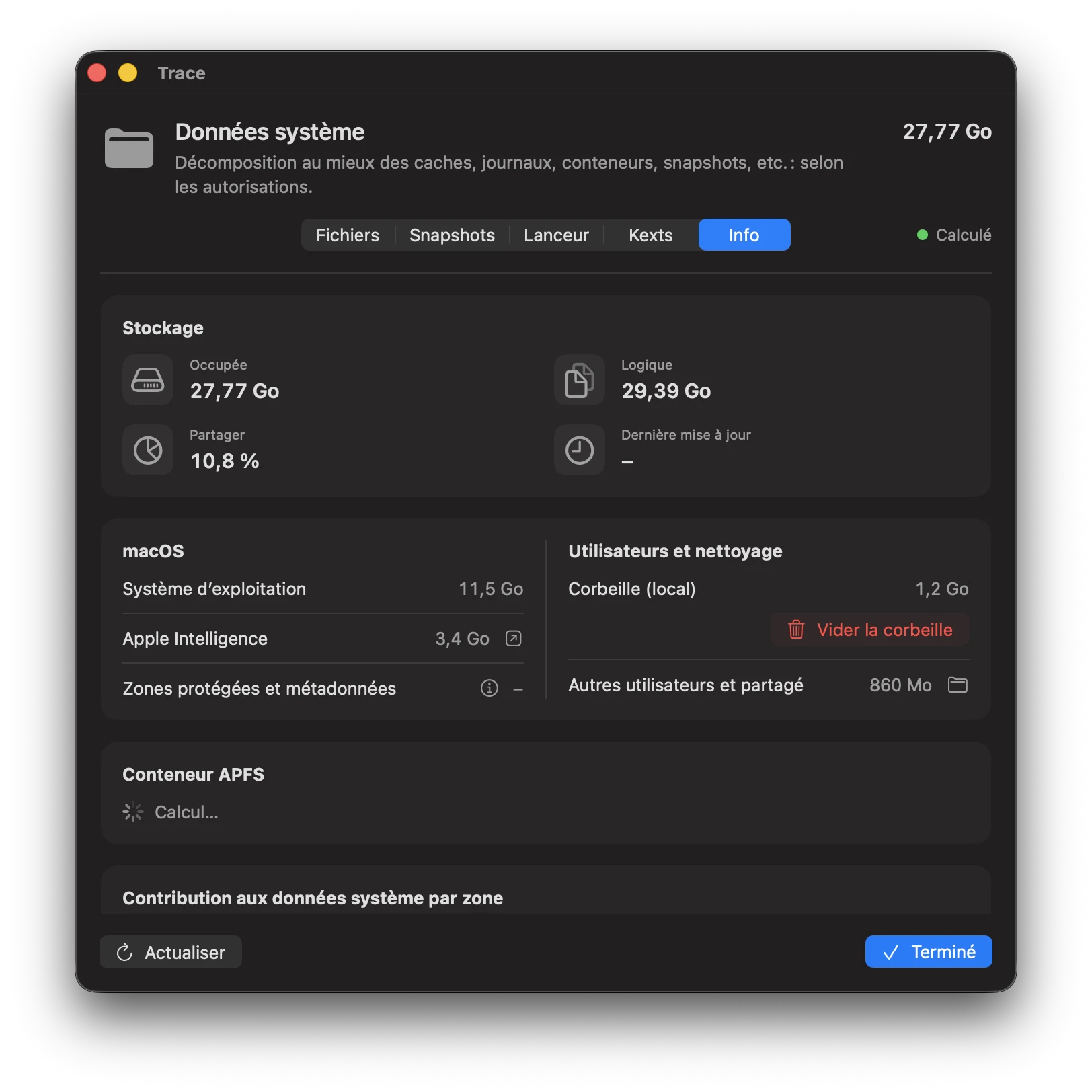Click the Stockage heading
Viewport: 1092px width, 1092px height.
point(163,327)
